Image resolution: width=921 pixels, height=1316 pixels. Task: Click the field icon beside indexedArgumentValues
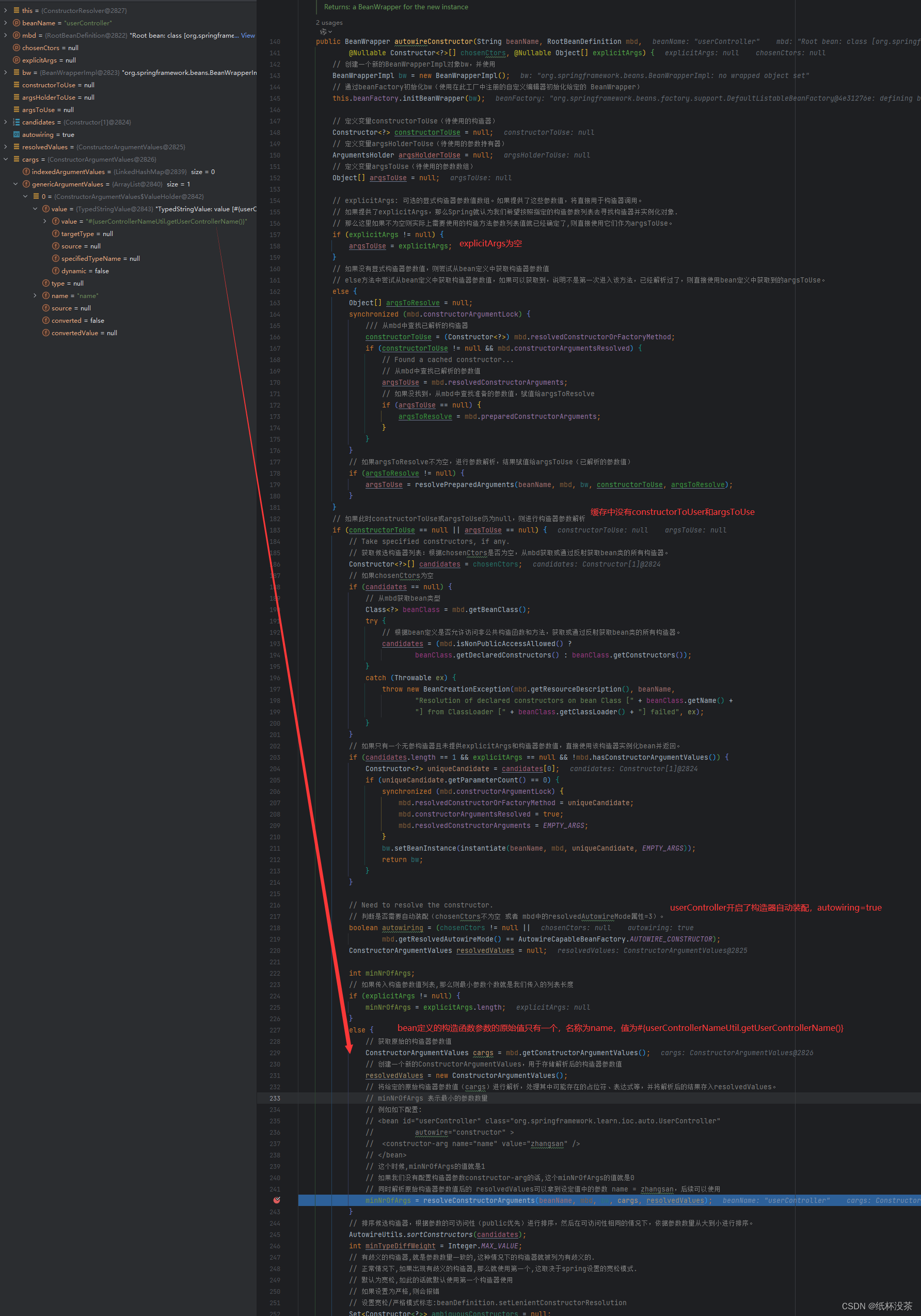click(x=26, y=172)
